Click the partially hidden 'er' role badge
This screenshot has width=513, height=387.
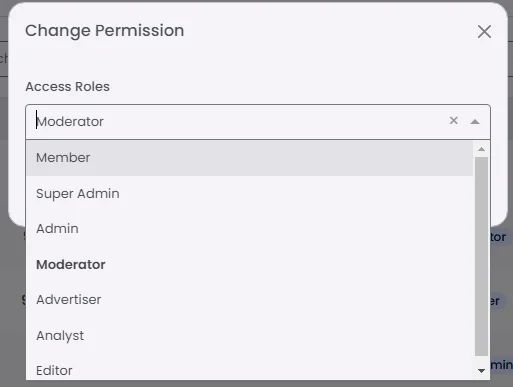click(x=495, y=301)
